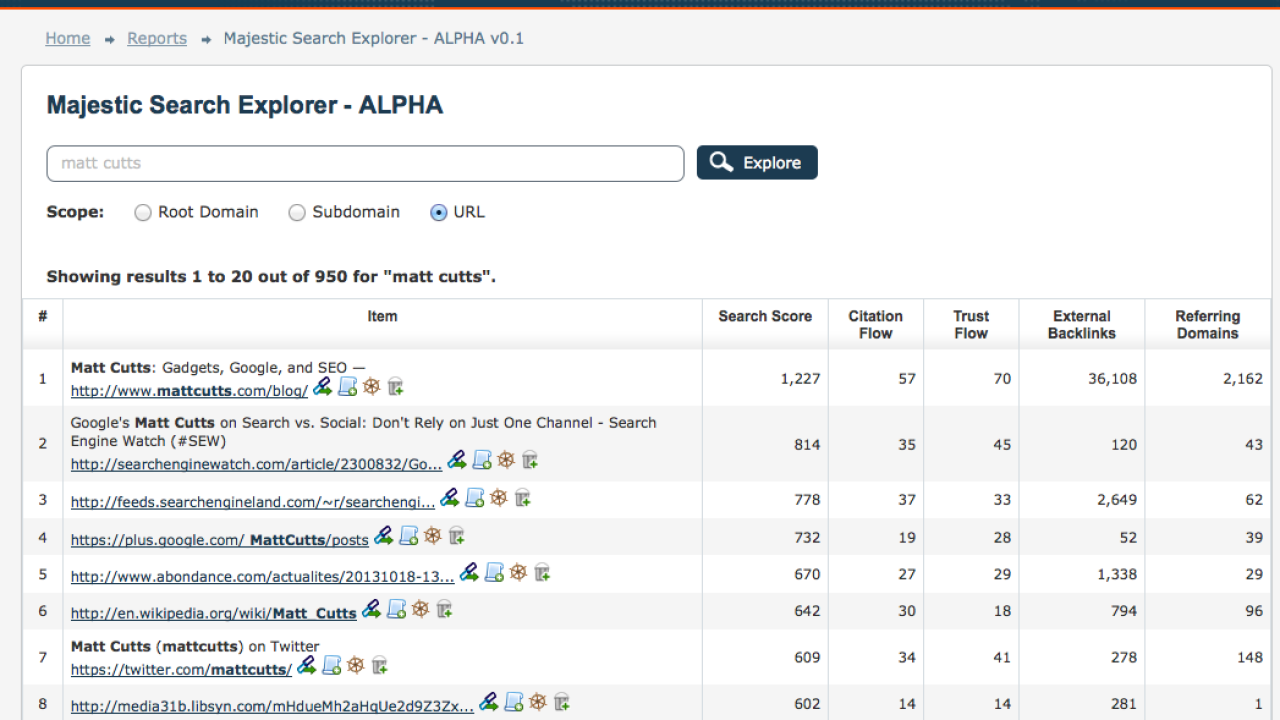1280x720 pixels.
Task: Select the Root Domain scope option
Action: pyautogui.click(x=143, y=213)
